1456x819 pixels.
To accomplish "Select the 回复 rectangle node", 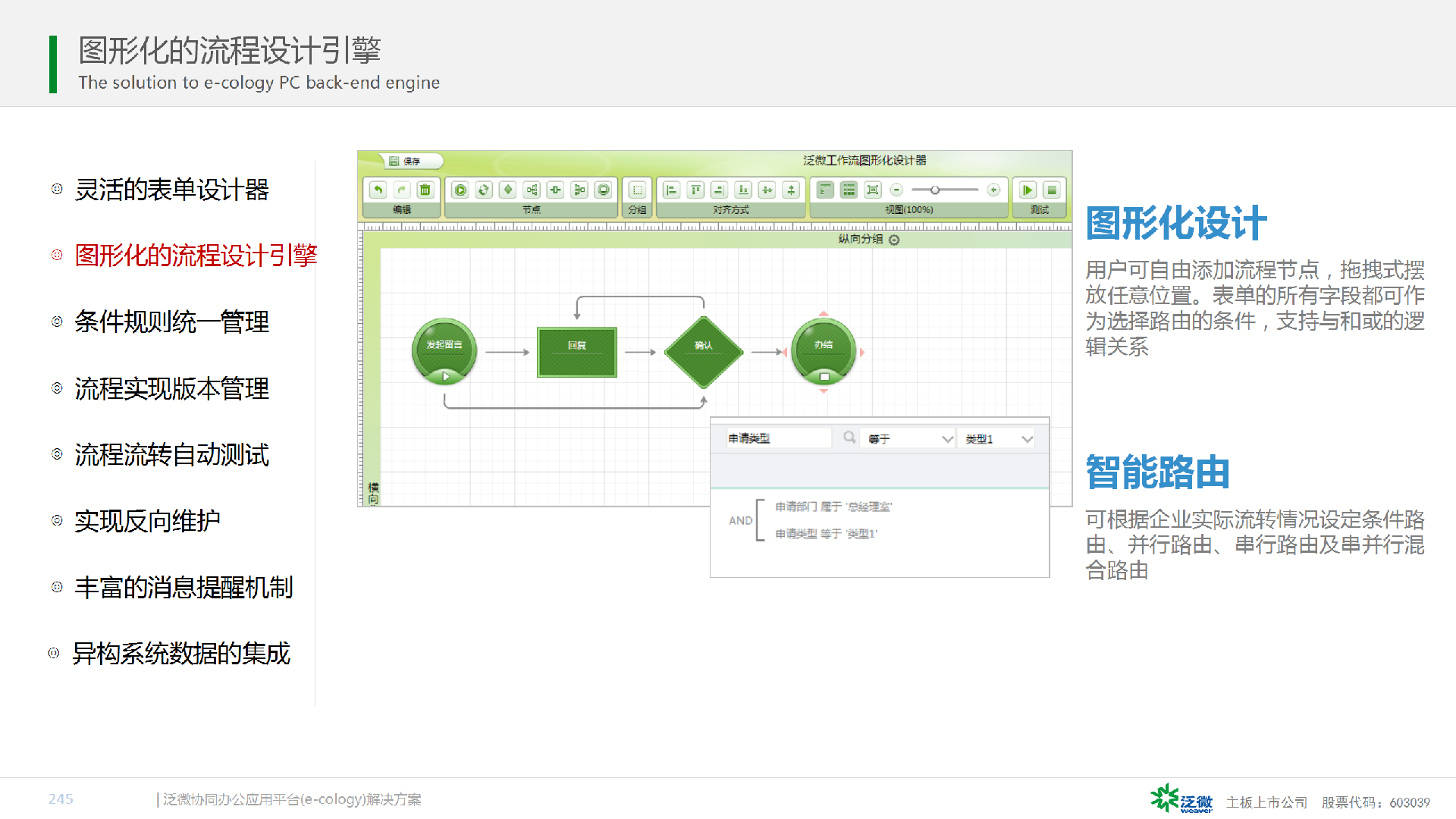I will pos(577,352).
